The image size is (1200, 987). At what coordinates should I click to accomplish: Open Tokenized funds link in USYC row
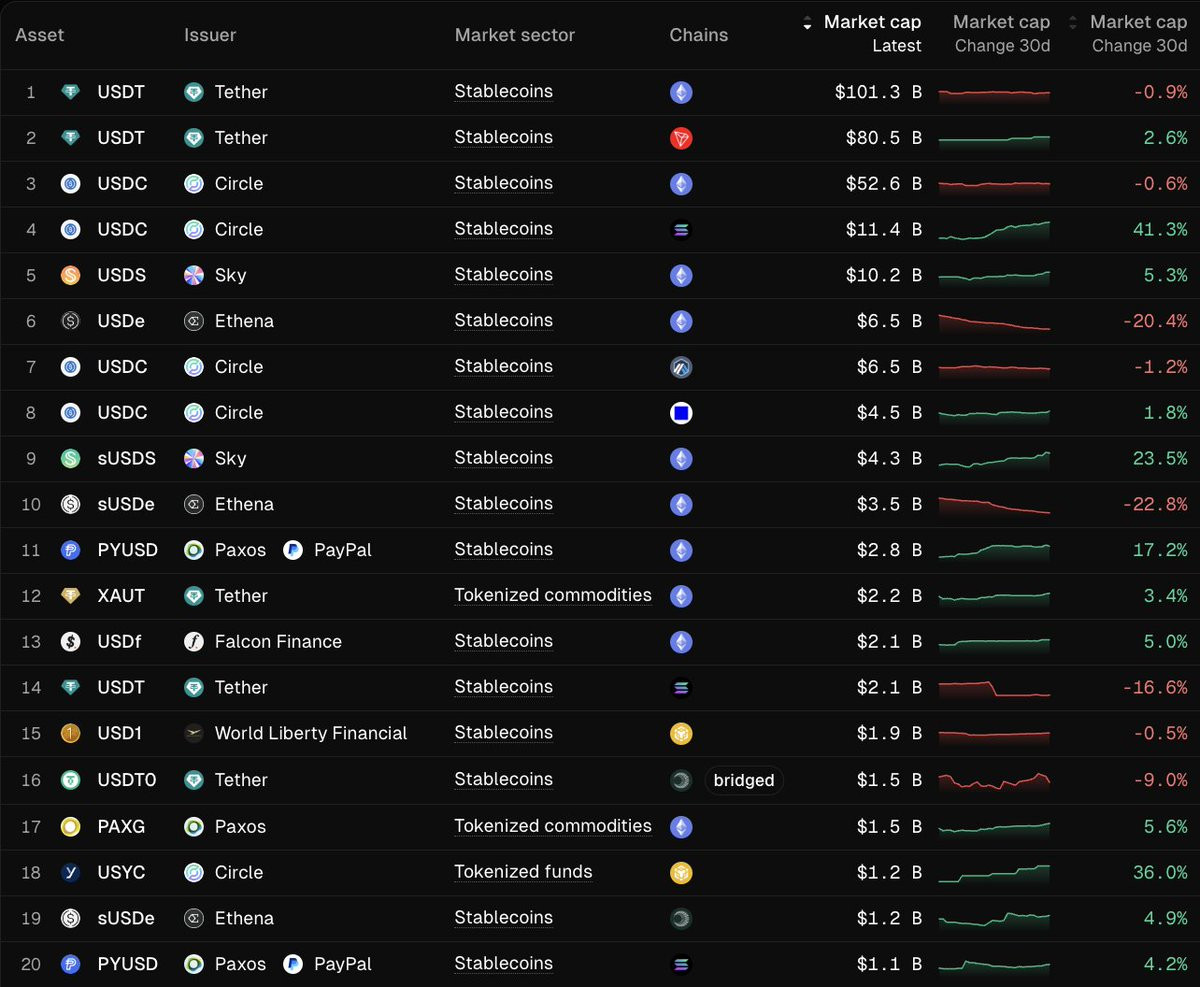pyautogui.click(x=523, y=872)
